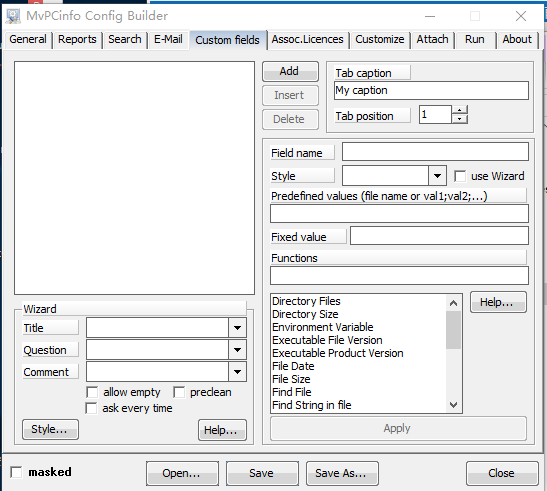This screenshot has width=547, height=491.
Task: Close the window with title bar X
Action: [521, 16]
